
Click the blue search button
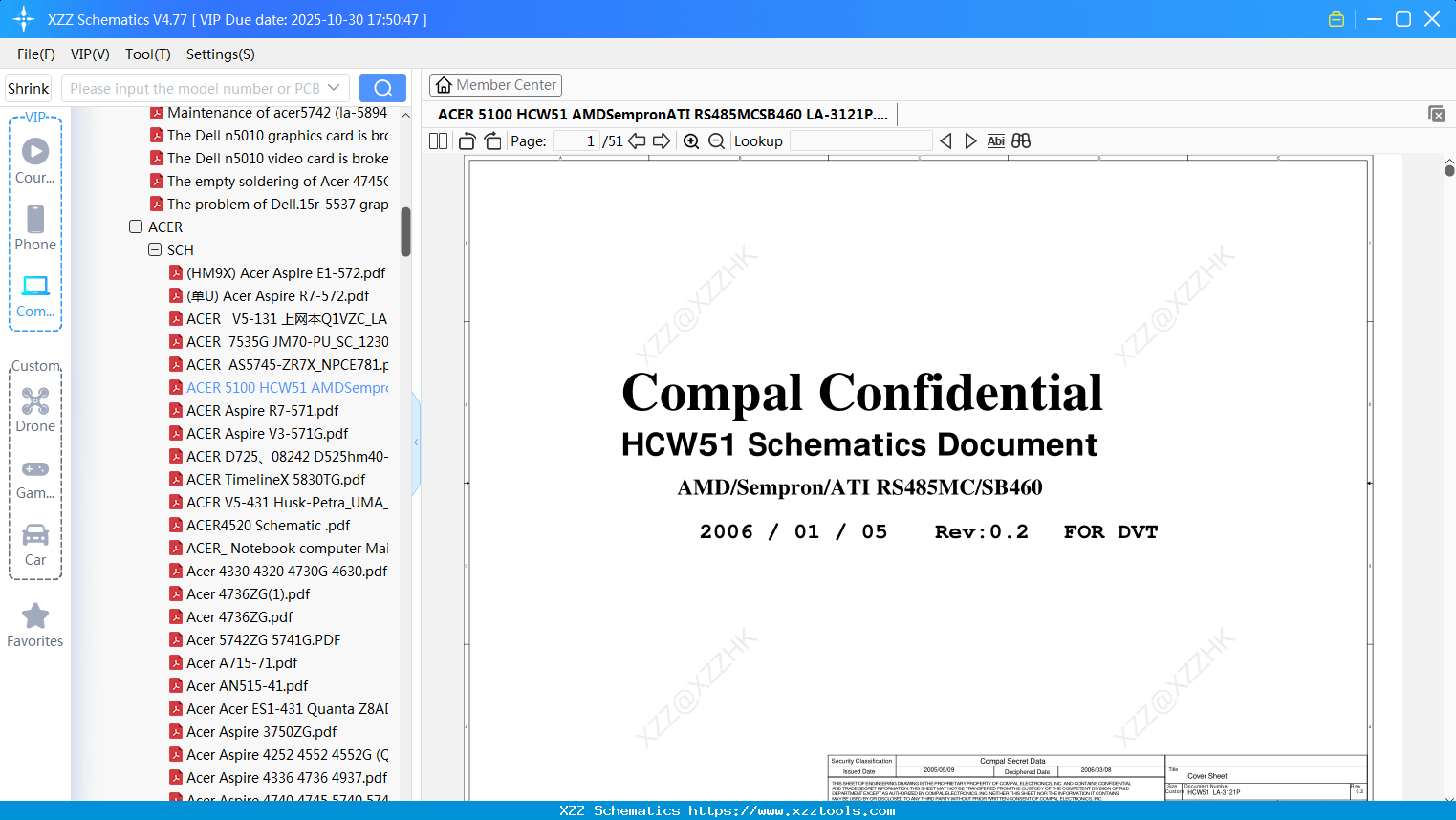coord(382,88)
